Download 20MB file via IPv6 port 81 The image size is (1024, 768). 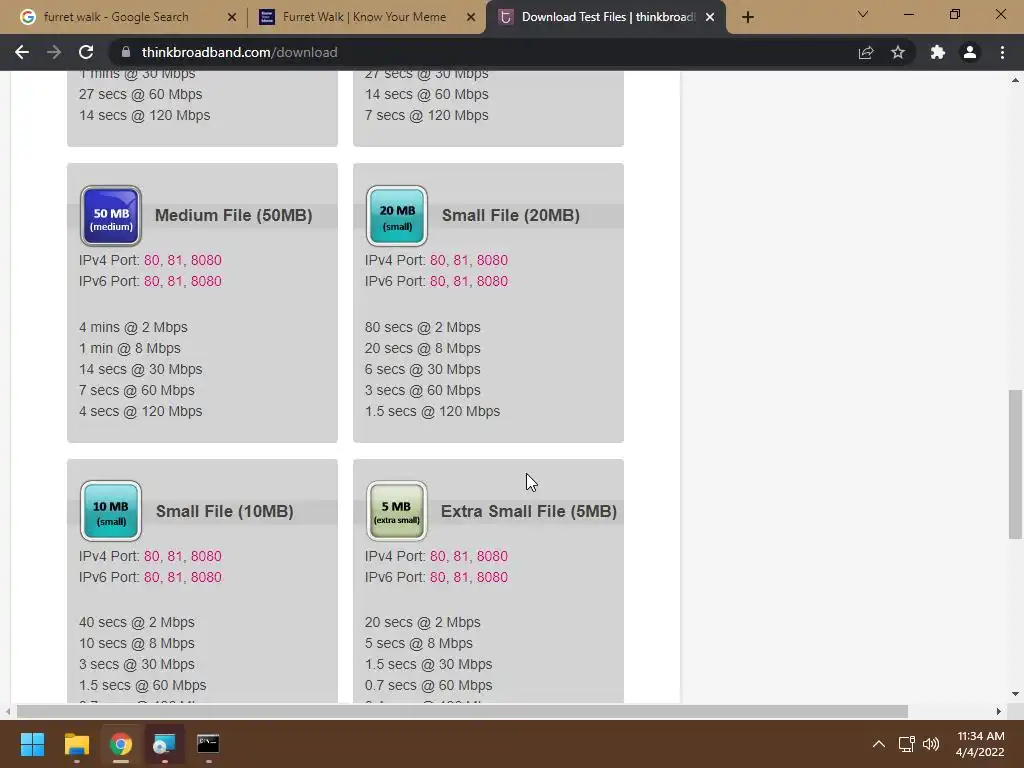(x=460, y=281)
